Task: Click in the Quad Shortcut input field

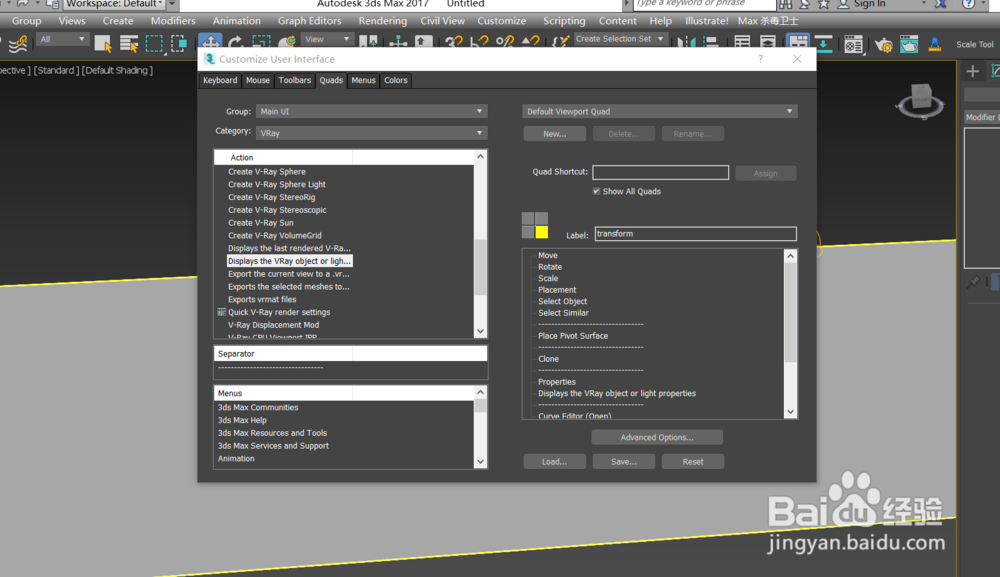Action: pyautogui.click(x=661, y=172)
